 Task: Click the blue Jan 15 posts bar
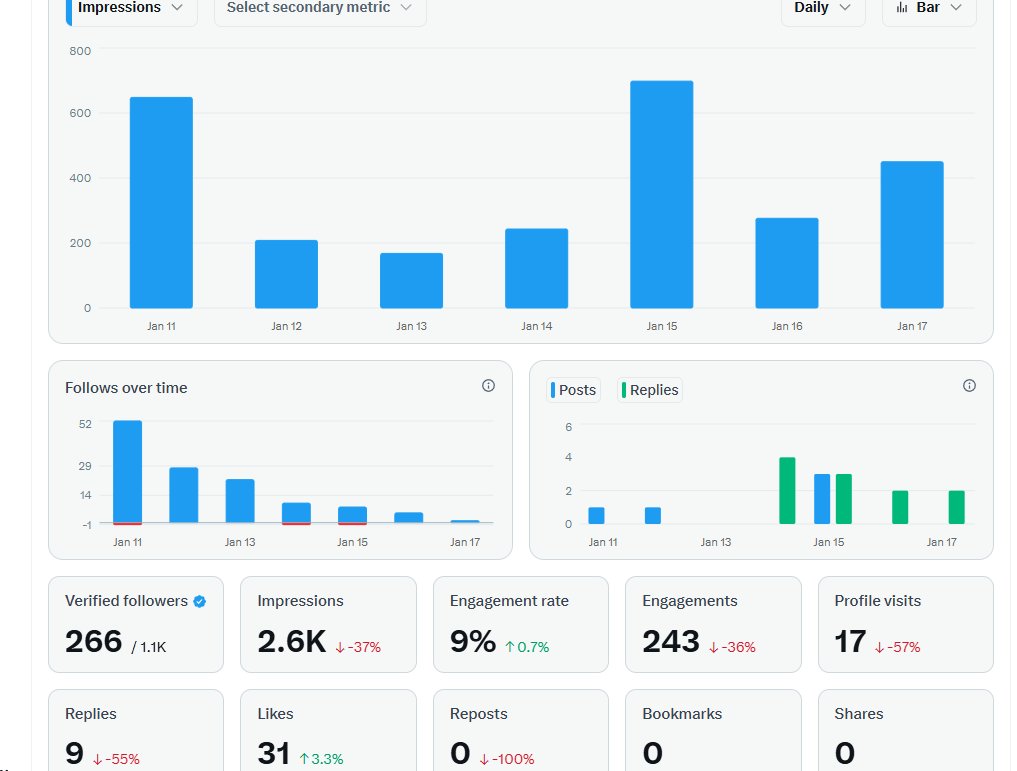point(822,499)
